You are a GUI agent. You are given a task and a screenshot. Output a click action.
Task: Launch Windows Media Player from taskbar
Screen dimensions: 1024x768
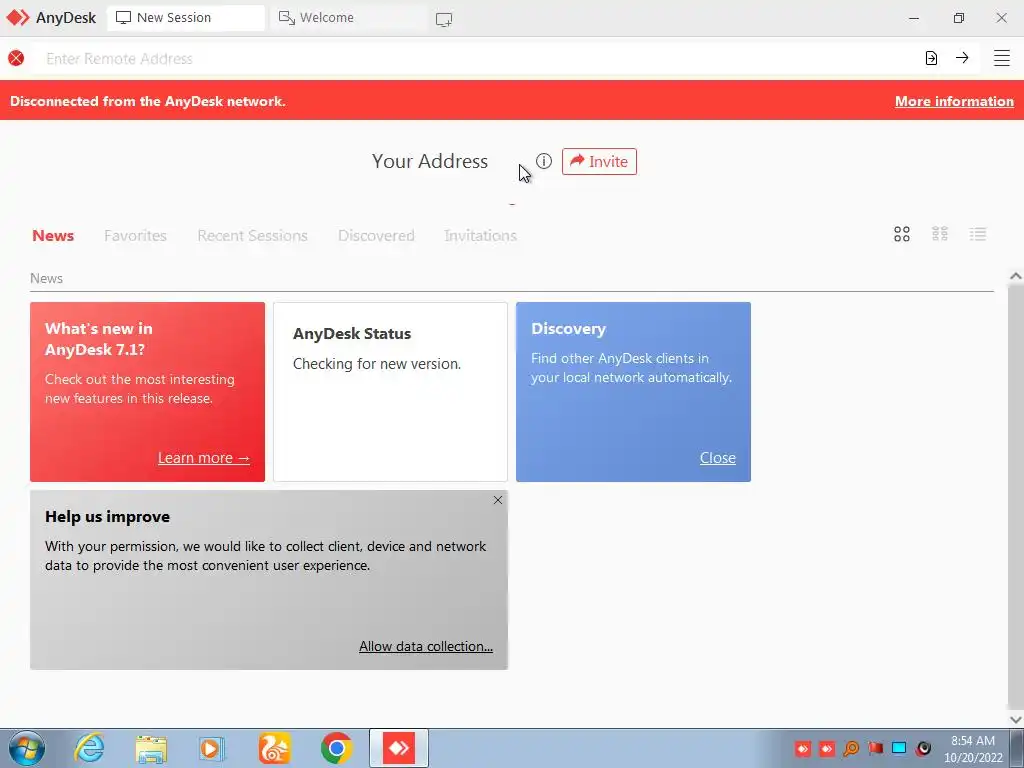[x=212, y=748]
